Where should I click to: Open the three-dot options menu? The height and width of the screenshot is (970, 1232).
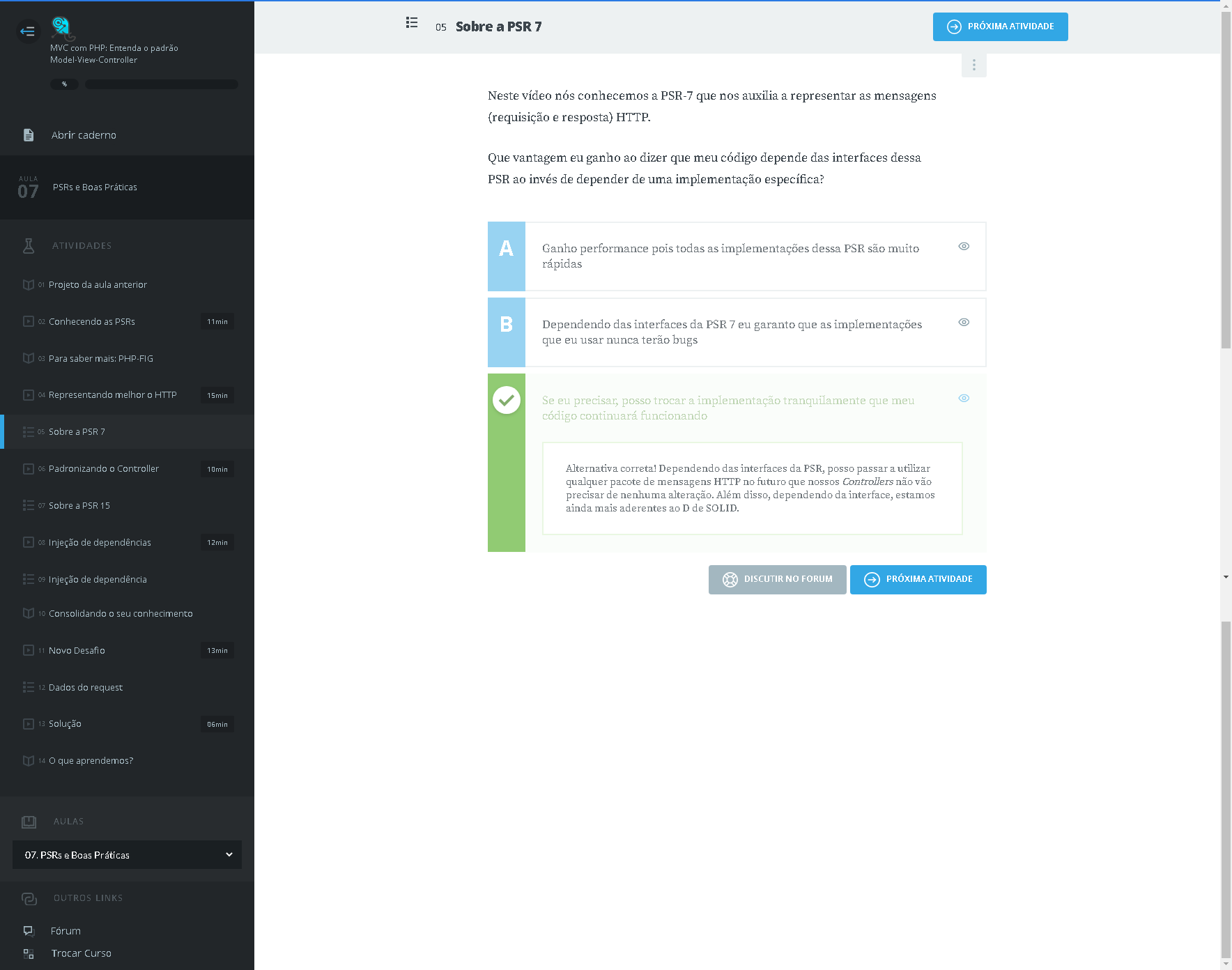[973, 65]
